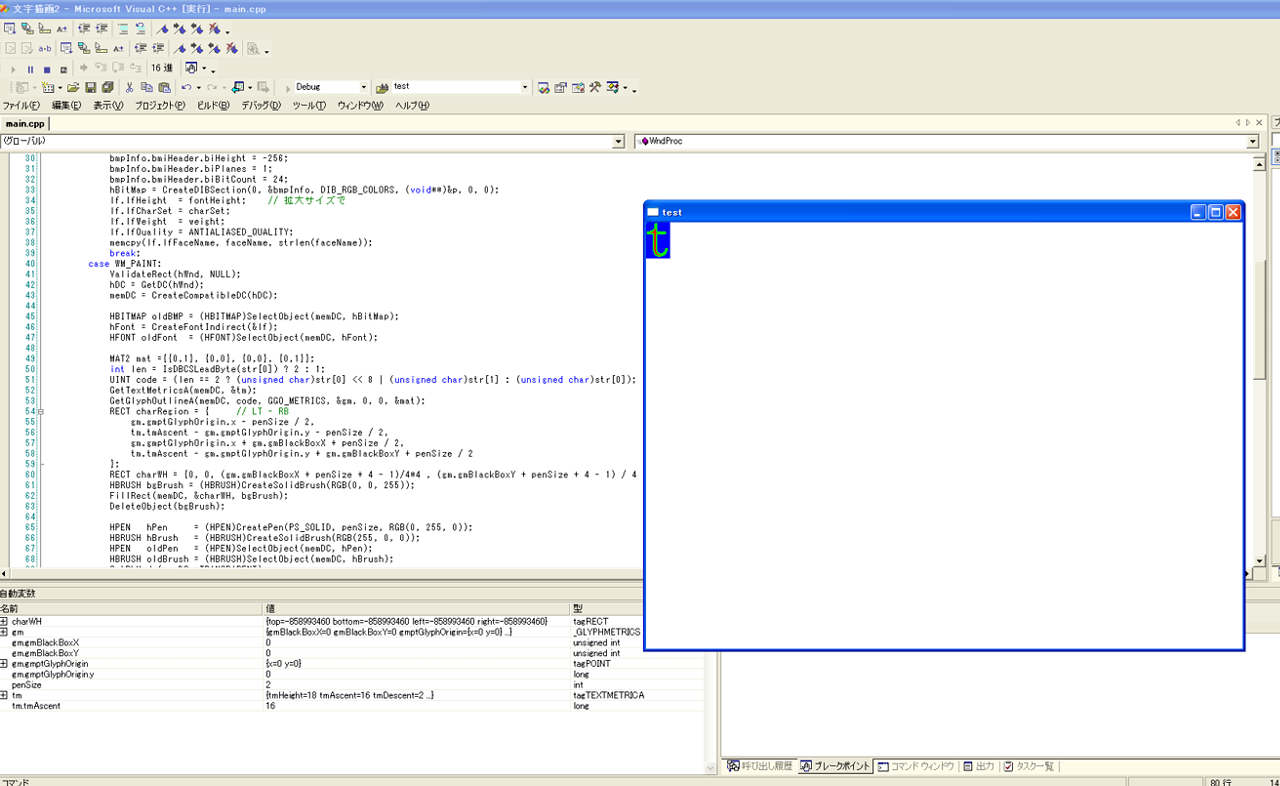Viewport: 1280px width, 786px height.
Task: Click the tagTEXTMETRICA type cell
Action: 609,695
